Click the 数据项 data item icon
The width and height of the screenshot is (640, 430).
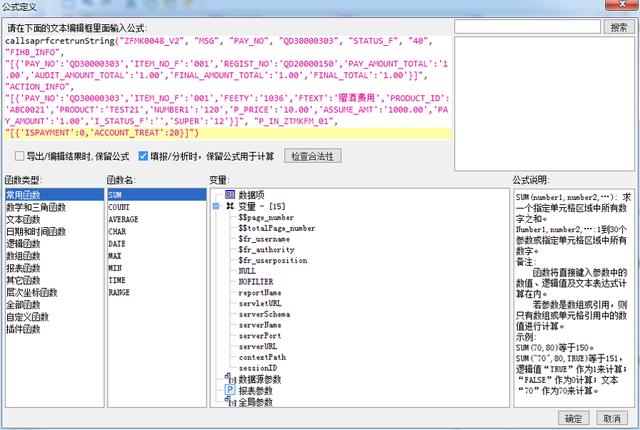(x=230, y=195)
